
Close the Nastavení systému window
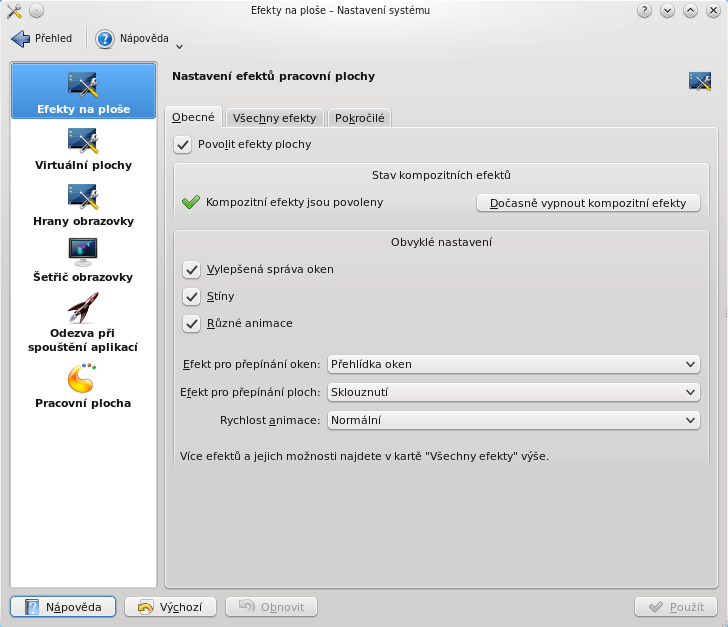pyautogui.click(x=713, y=10)
